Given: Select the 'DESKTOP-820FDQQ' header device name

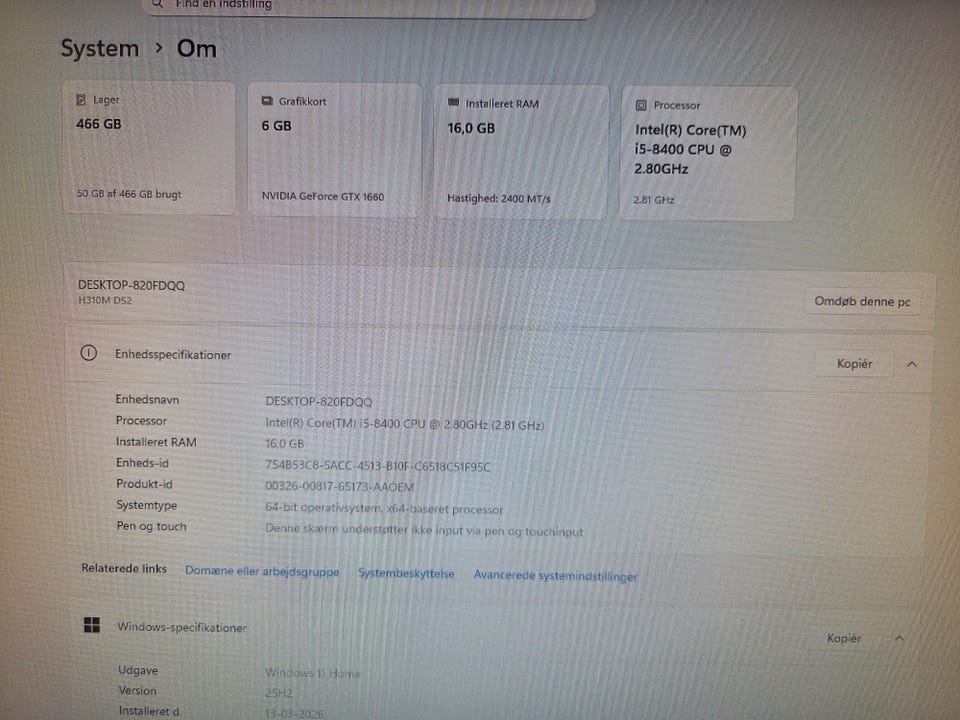Looking at the screenshot, I should [x=131, y=285].
